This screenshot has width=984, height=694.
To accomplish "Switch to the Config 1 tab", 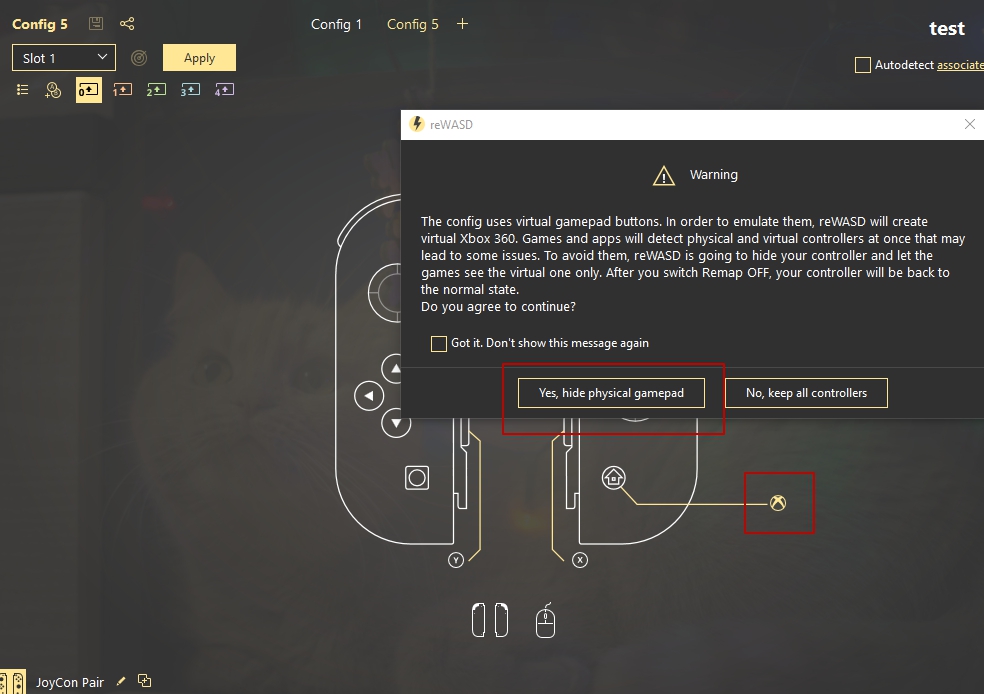I will pyautogui.click(x=336, y=24).
